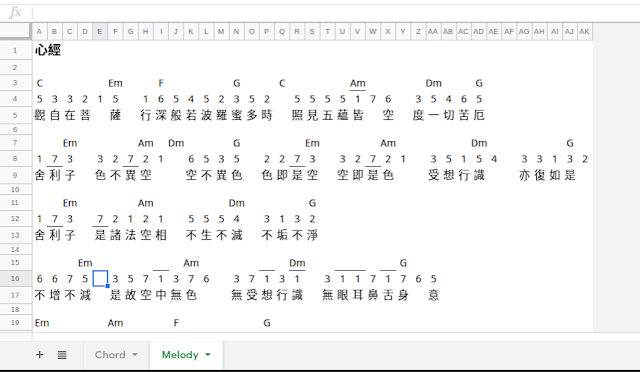Click the lyric 滅 in row 13
Image resolution: width=640 pixels, height=372 pixels.
[x=236, y=235]
